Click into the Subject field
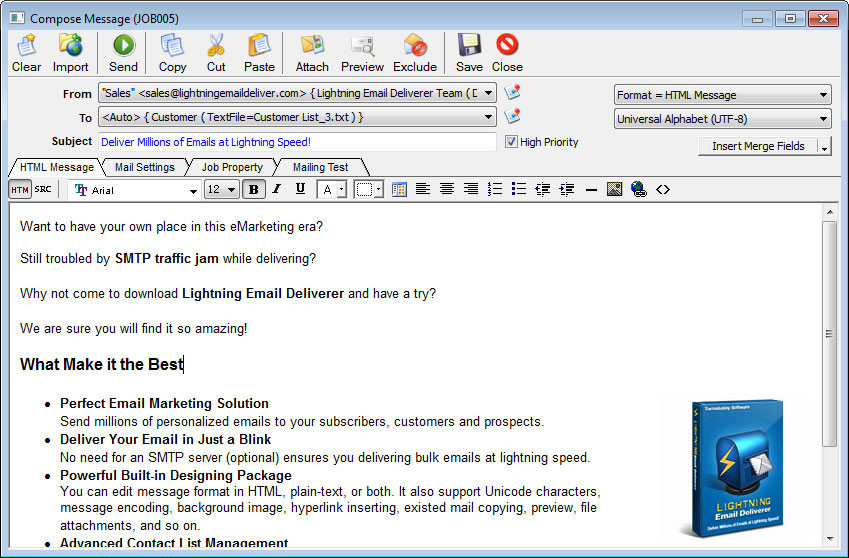Image resolution: width=849 pixels, height=558 pixels. pyautogui.click(x=297, y=142)
